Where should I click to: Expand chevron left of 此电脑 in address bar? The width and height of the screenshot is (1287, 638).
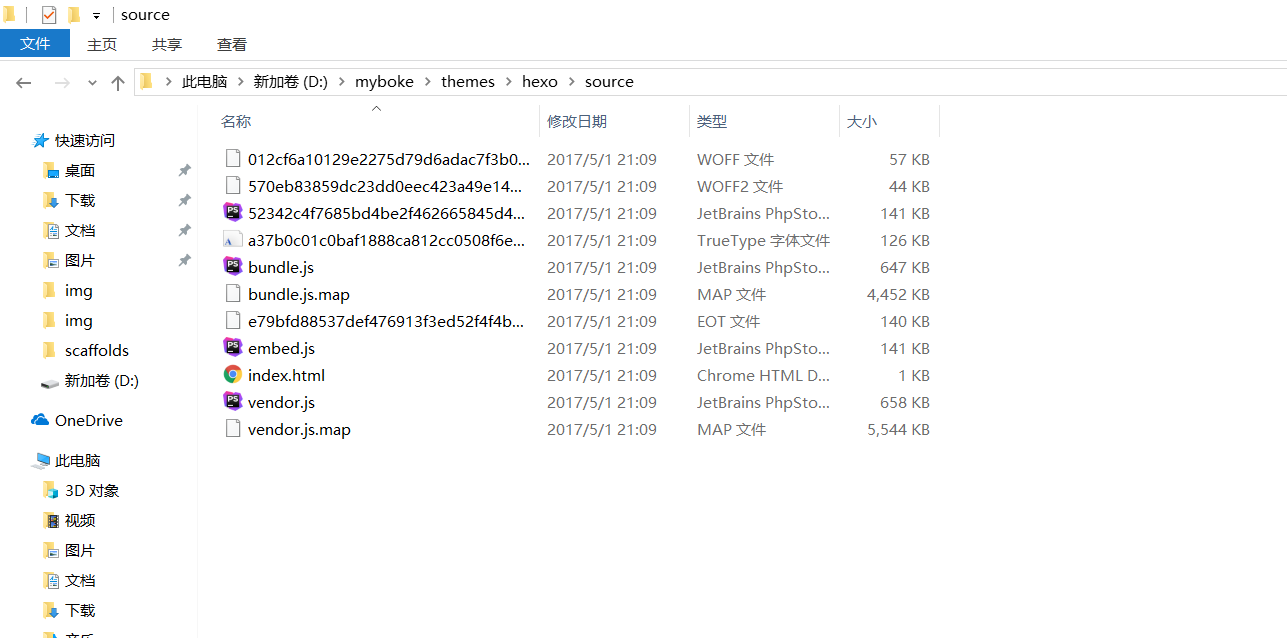(167, 82)
